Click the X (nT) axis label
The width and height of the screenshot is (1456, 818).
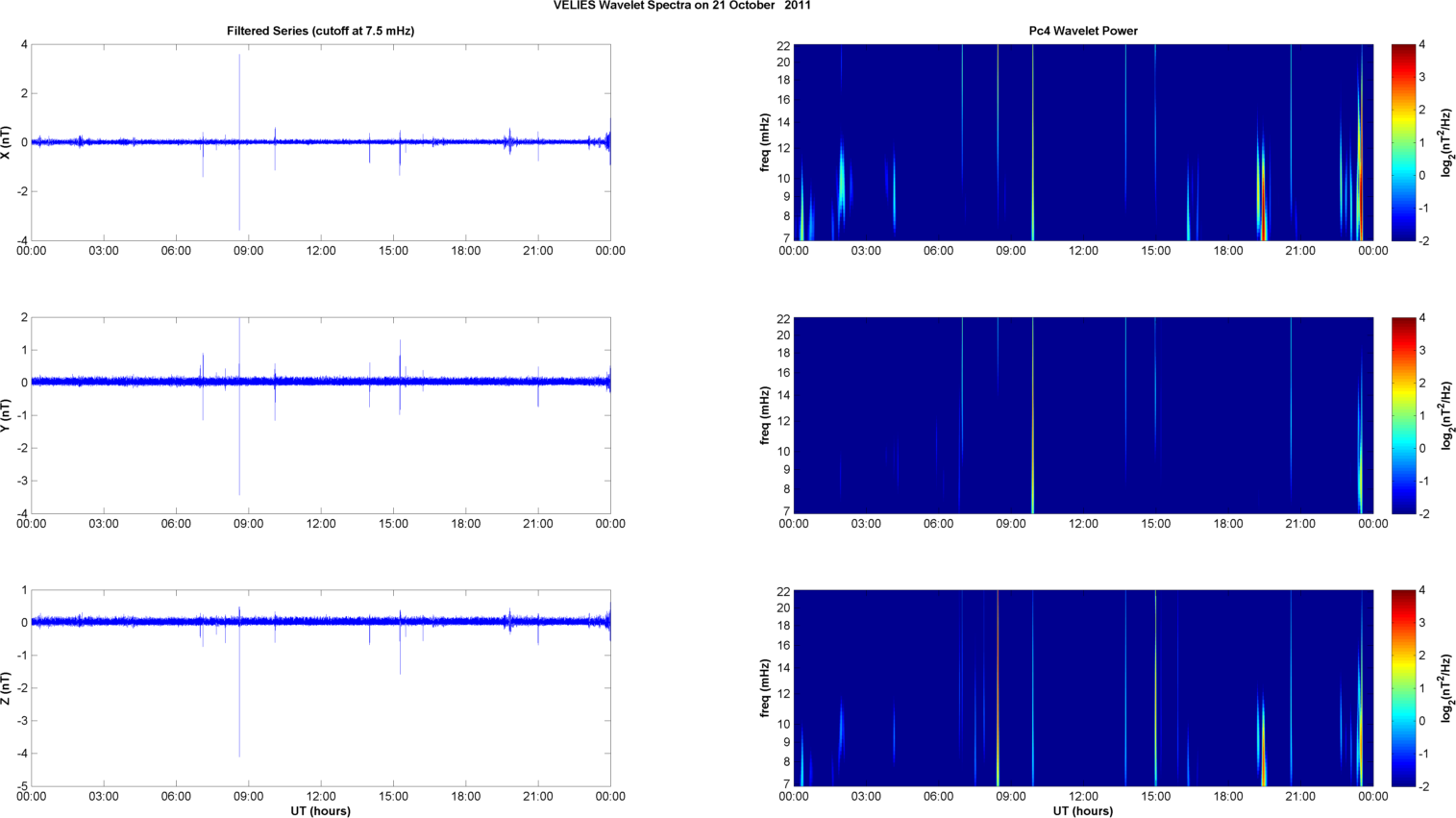(x=7, y=142)
